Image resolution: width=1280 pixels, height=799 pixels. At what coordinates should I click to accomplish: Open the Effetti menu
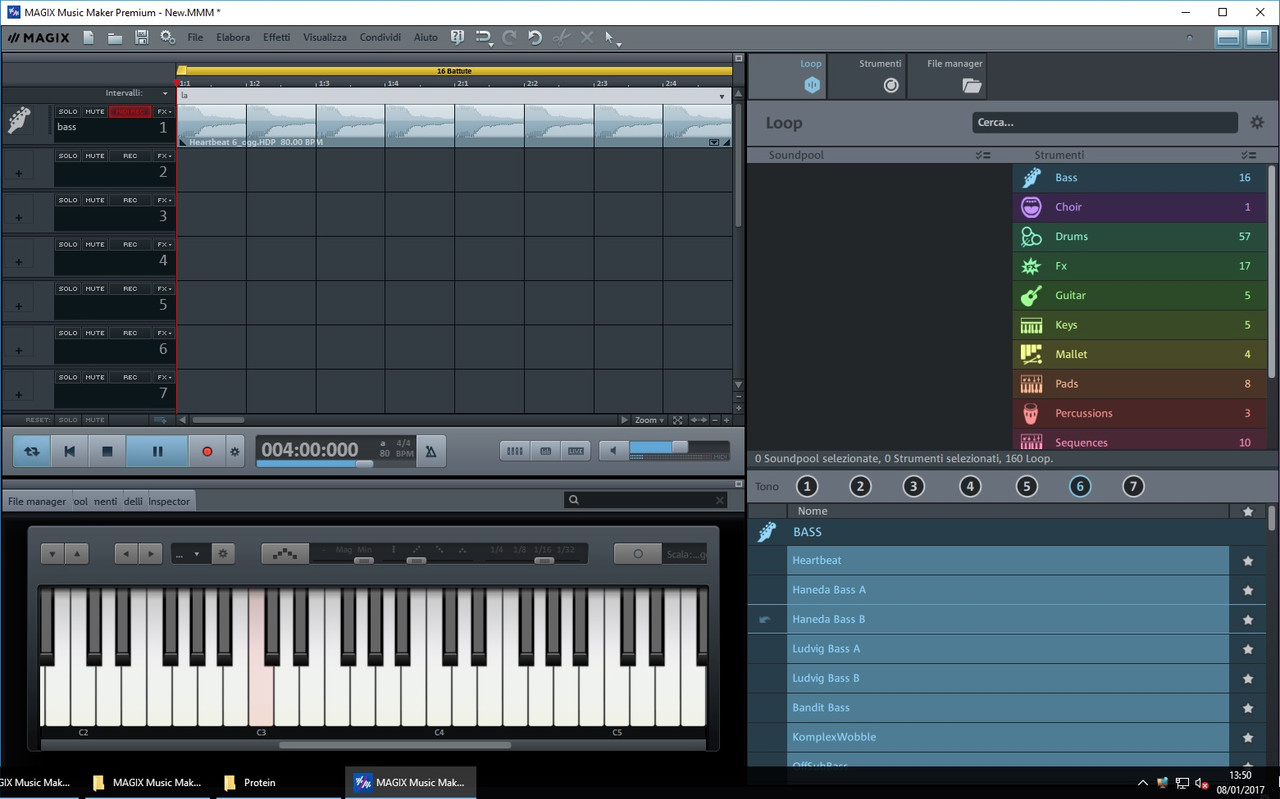point(277,37)
